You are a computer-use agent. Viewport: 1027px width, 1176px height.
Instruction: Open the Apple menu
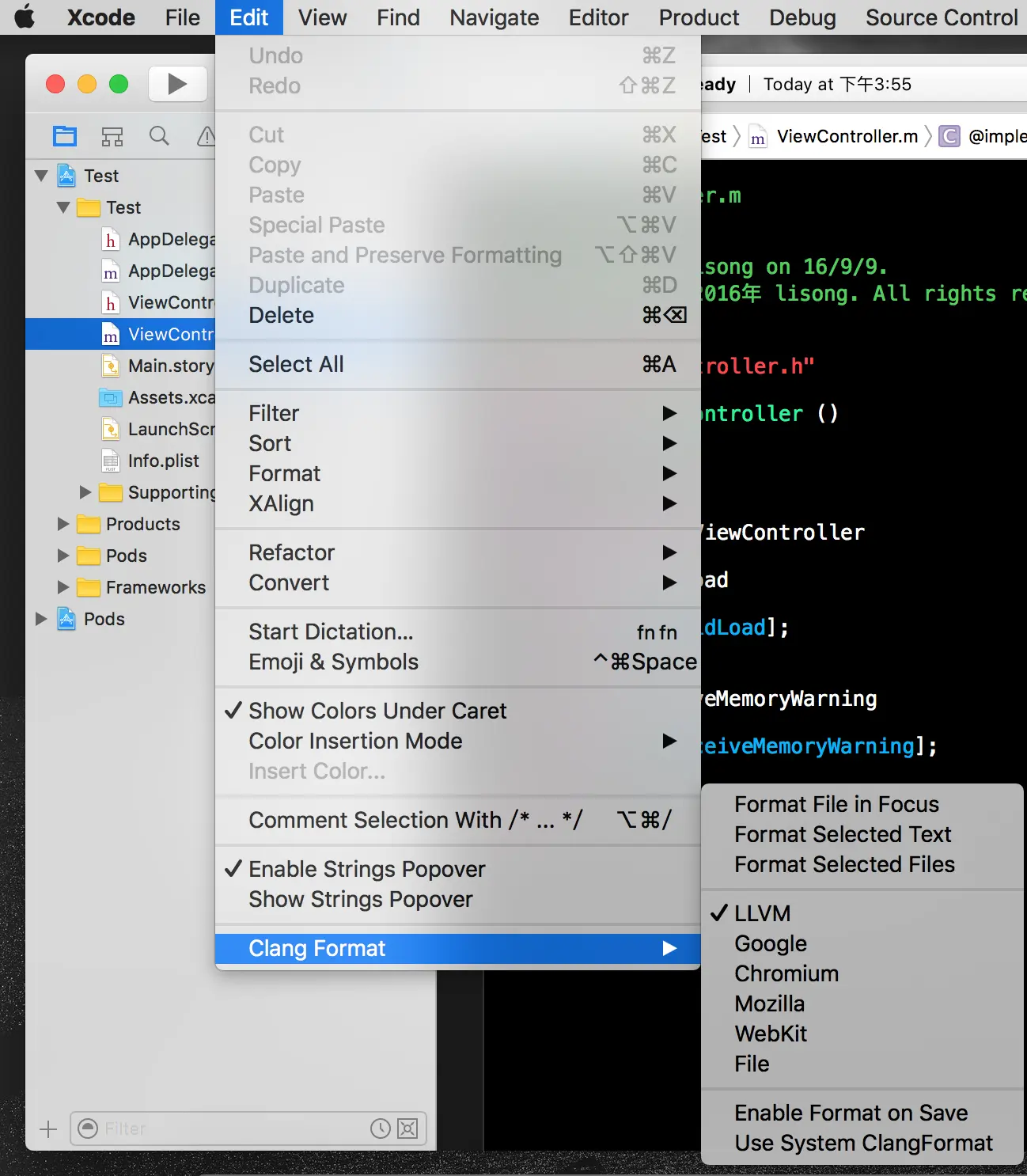point(25,17)
